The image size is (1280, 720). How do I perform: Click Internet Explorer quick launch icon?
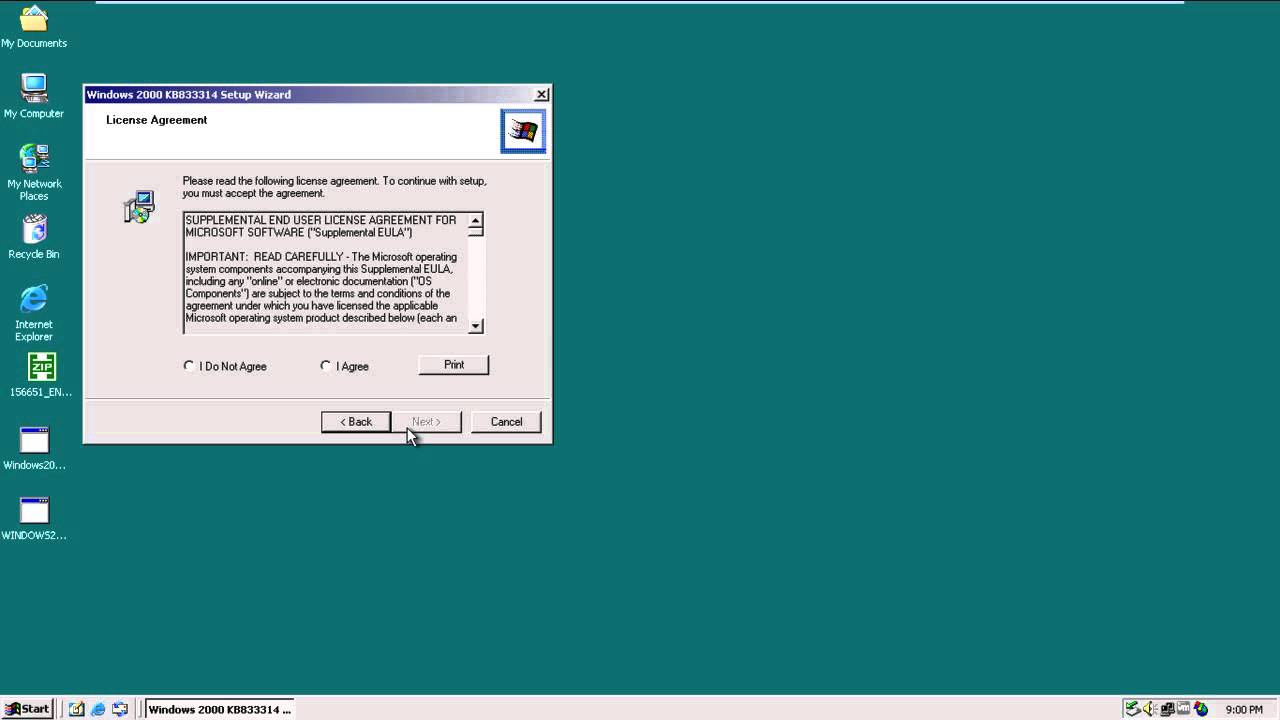[x=98, y=709]
